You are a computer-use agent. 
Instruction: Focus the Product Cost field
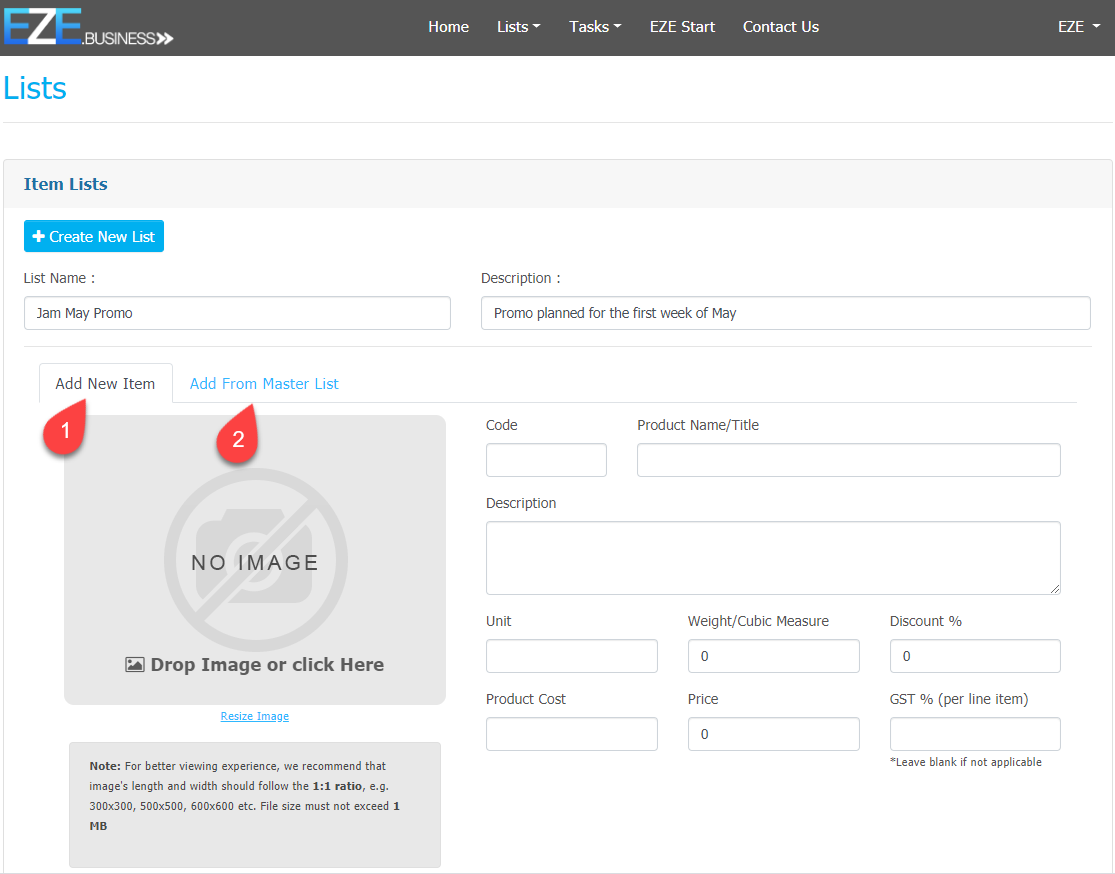point(571,734)
